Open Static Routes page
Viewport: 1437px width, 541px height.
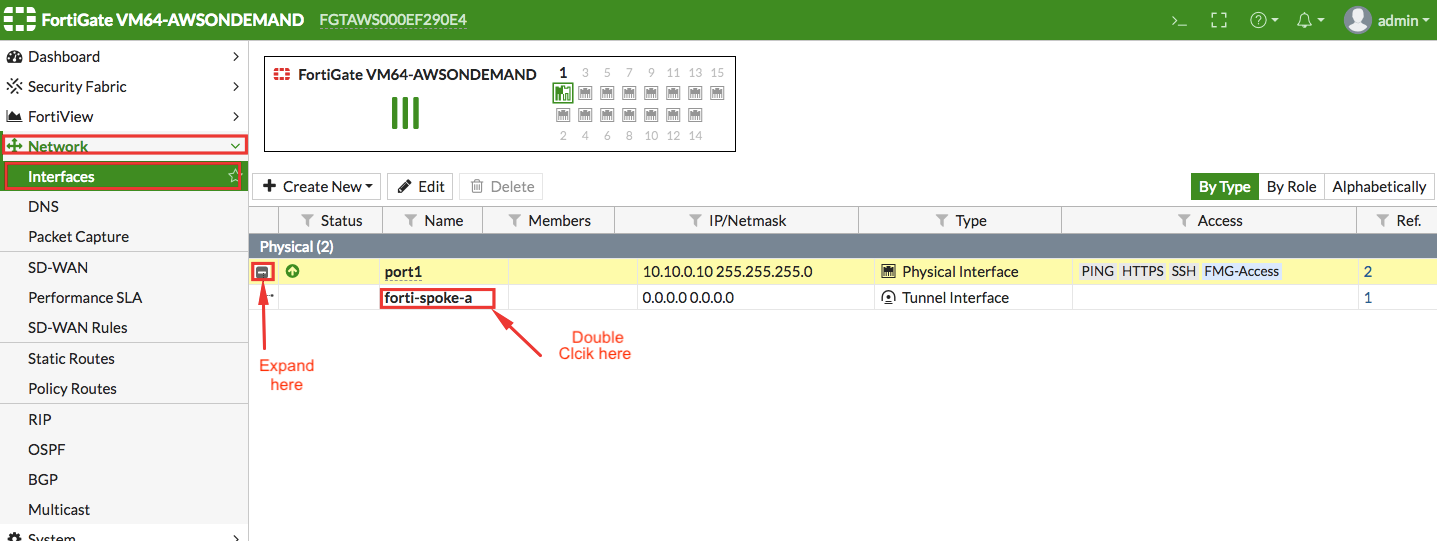[124, 358]
